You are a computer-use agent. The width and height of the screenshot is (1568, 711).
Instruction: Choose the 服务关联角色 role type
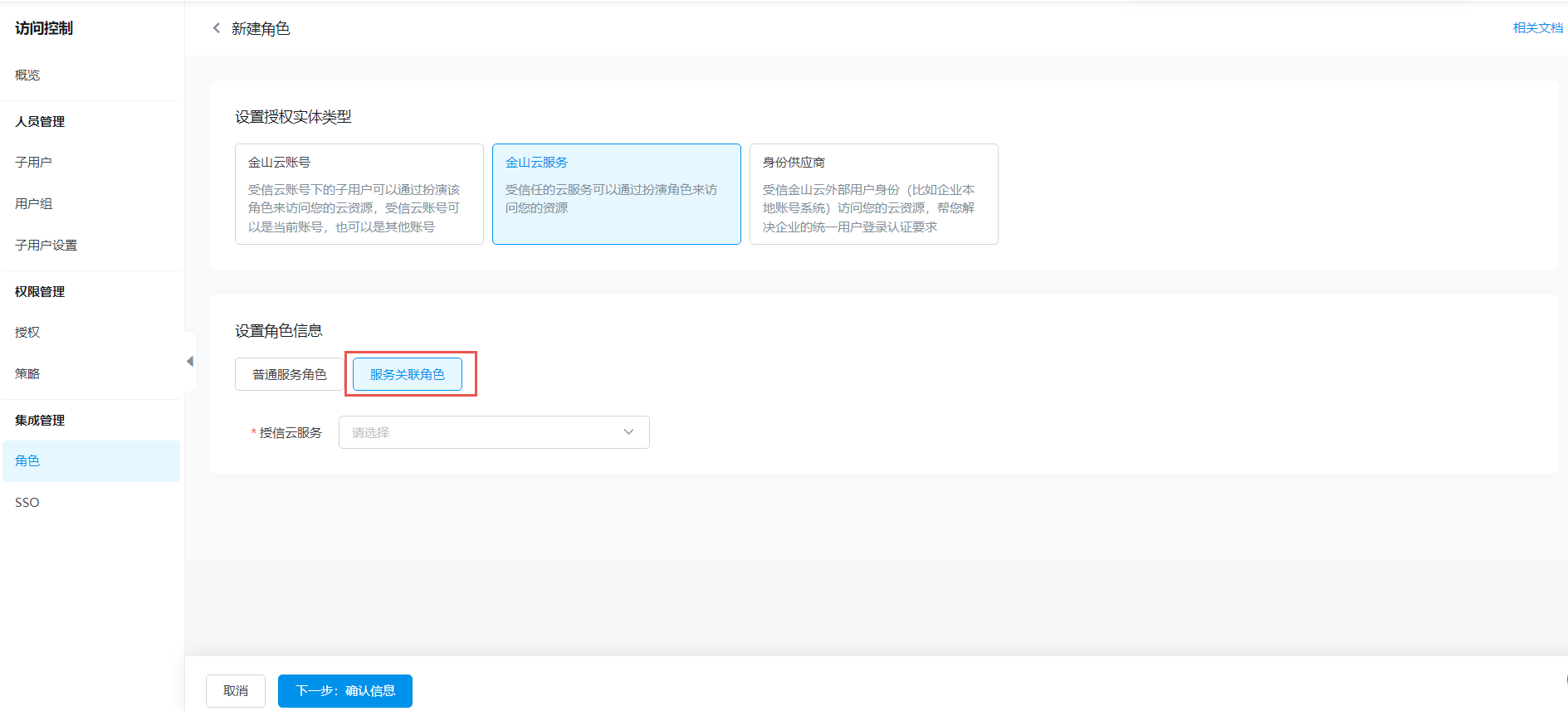click(x=407, y=374)
